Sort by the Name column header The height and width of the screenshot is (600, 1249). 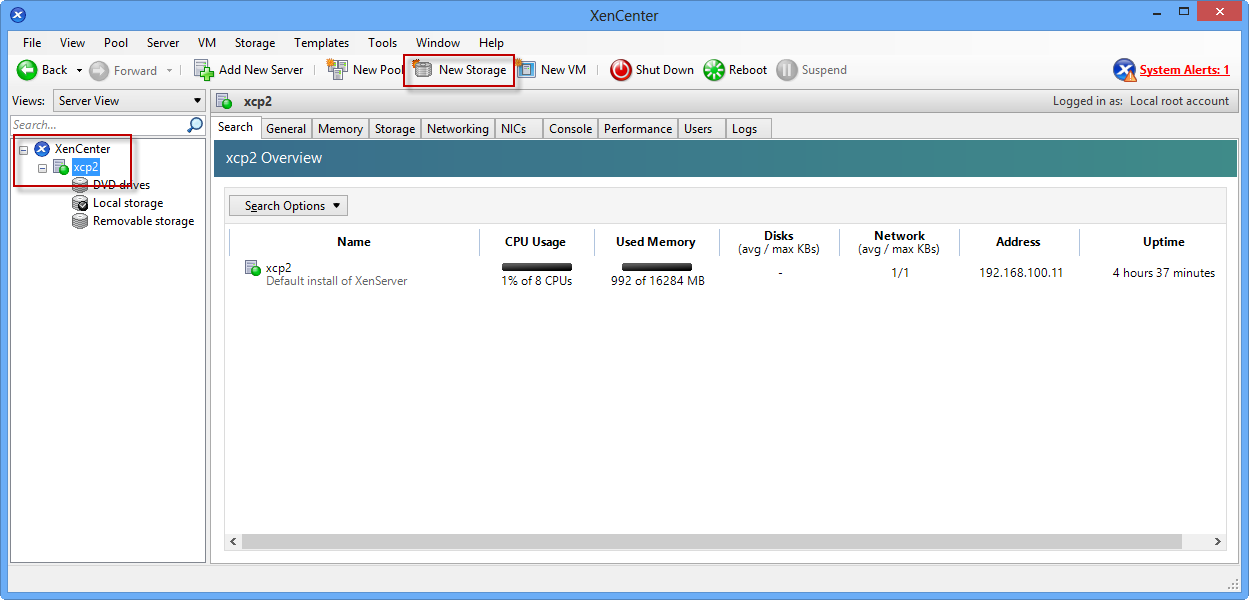point(354,242)
